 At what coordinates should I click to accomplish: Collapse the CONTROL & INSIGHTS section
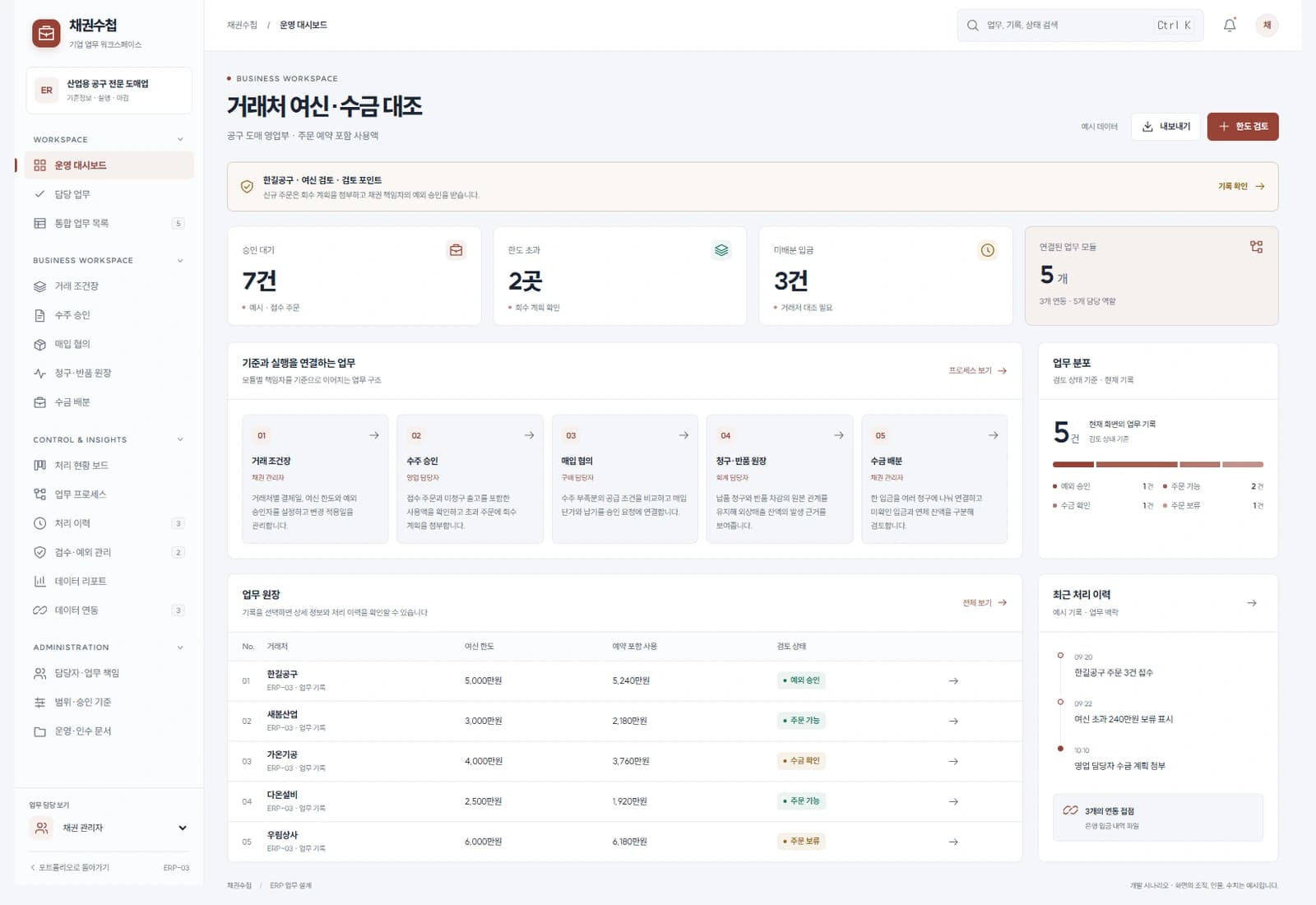coord(180,440)
